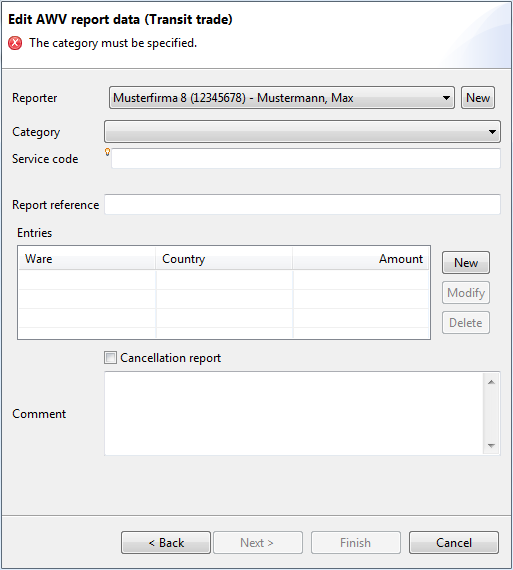The width and height of the screenshot is (513, 570).
Task: Focus the Service code text field
Action: pos(306,158)
